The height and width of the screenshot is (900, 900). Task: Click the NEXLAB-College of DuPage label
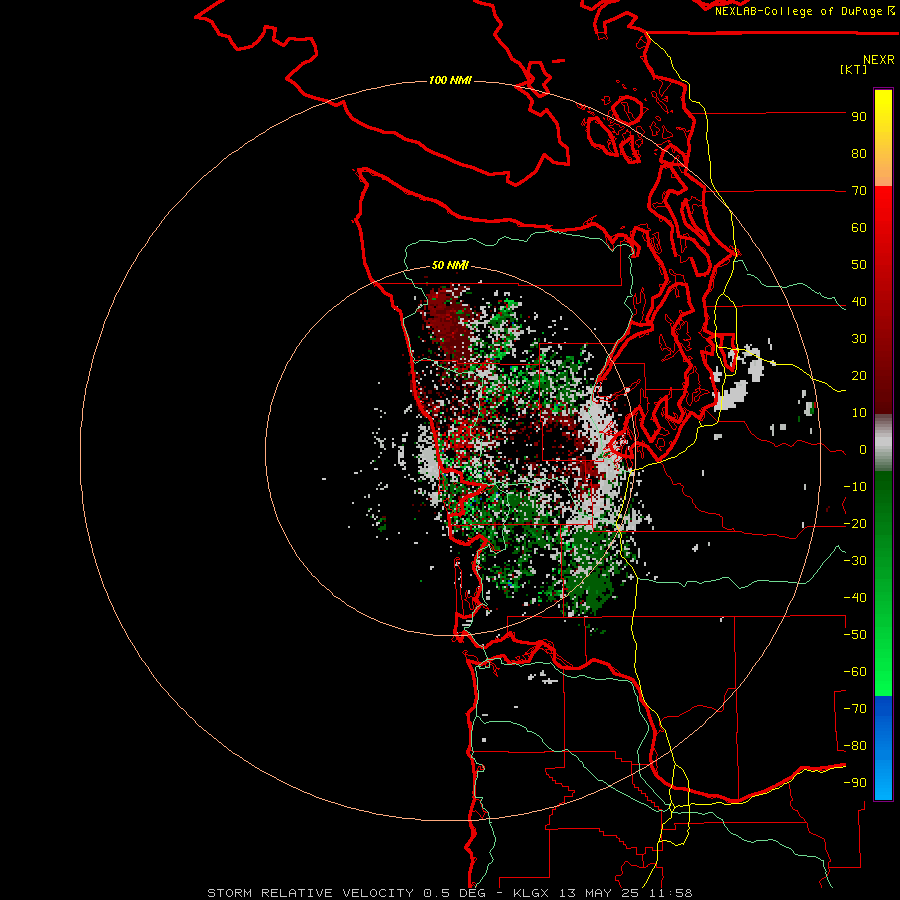(x=798, y=11)
